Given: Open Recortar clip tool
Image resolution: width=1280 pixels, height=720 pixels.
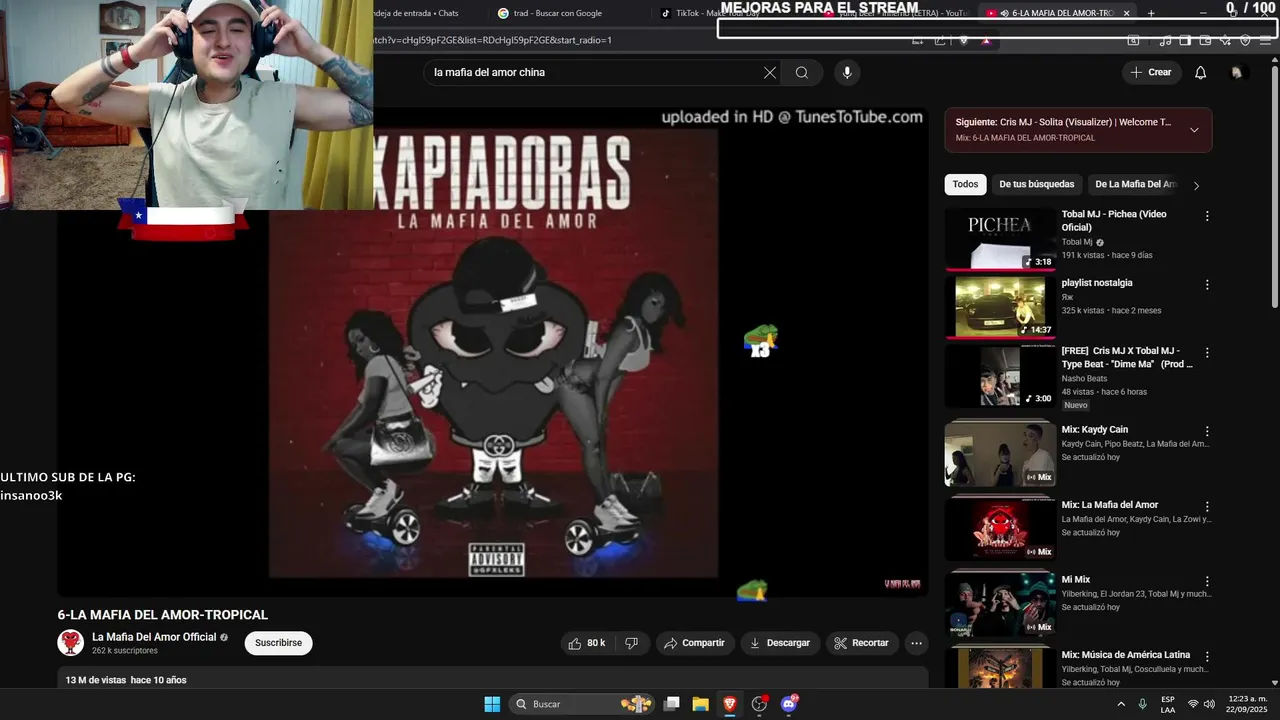Looking at the screenshot, I should [862, 643].
